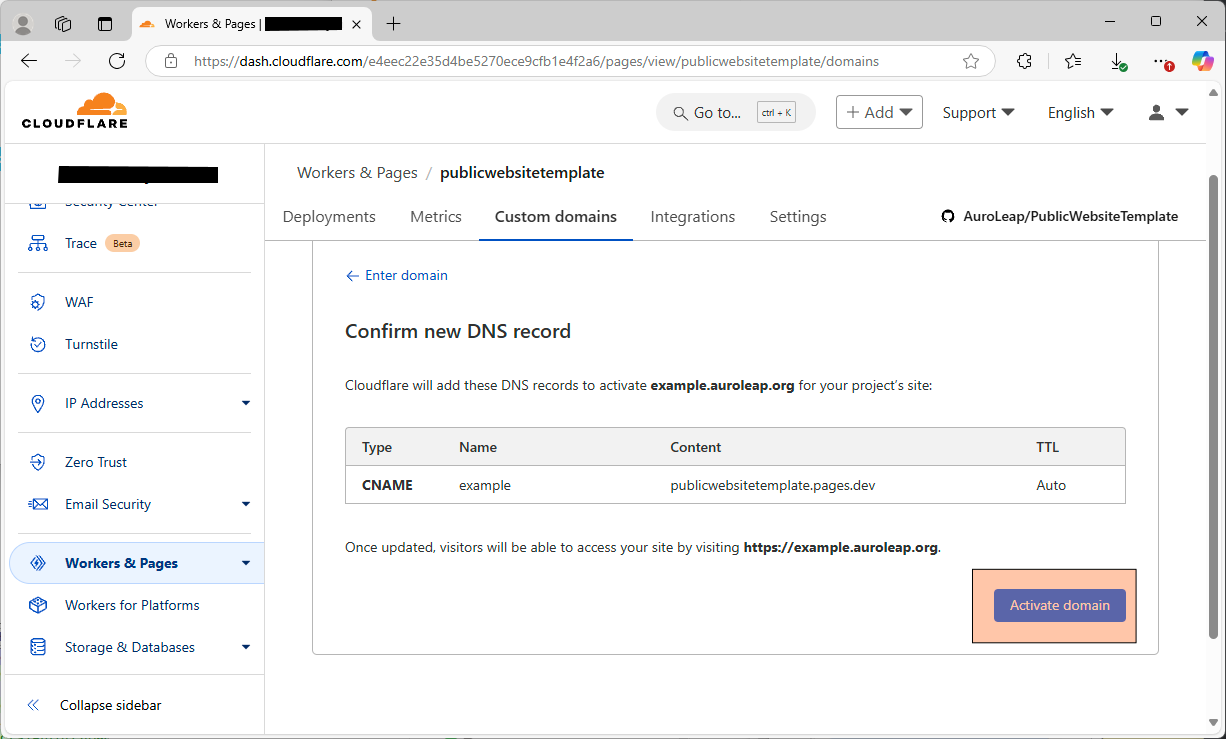Click the Cloudflare logo
Viewport: 1226px width, 739px height.
click(75, 111)
